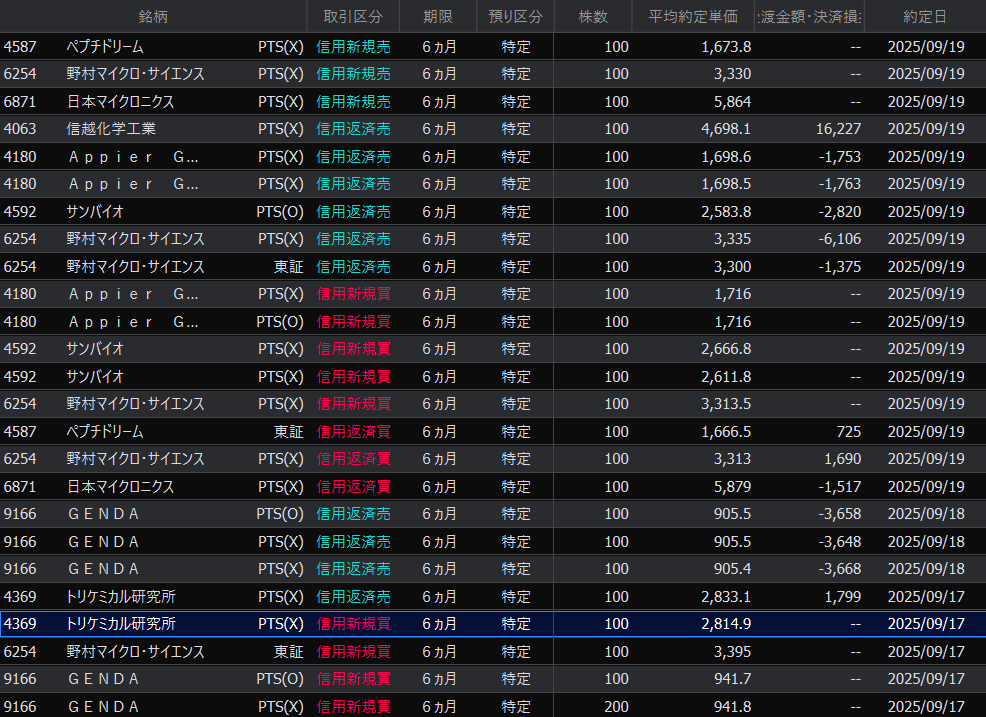Select the サンバイオ price 2,611.8
Viewport: 986px width, 717px height.
[x=726, y=376]
